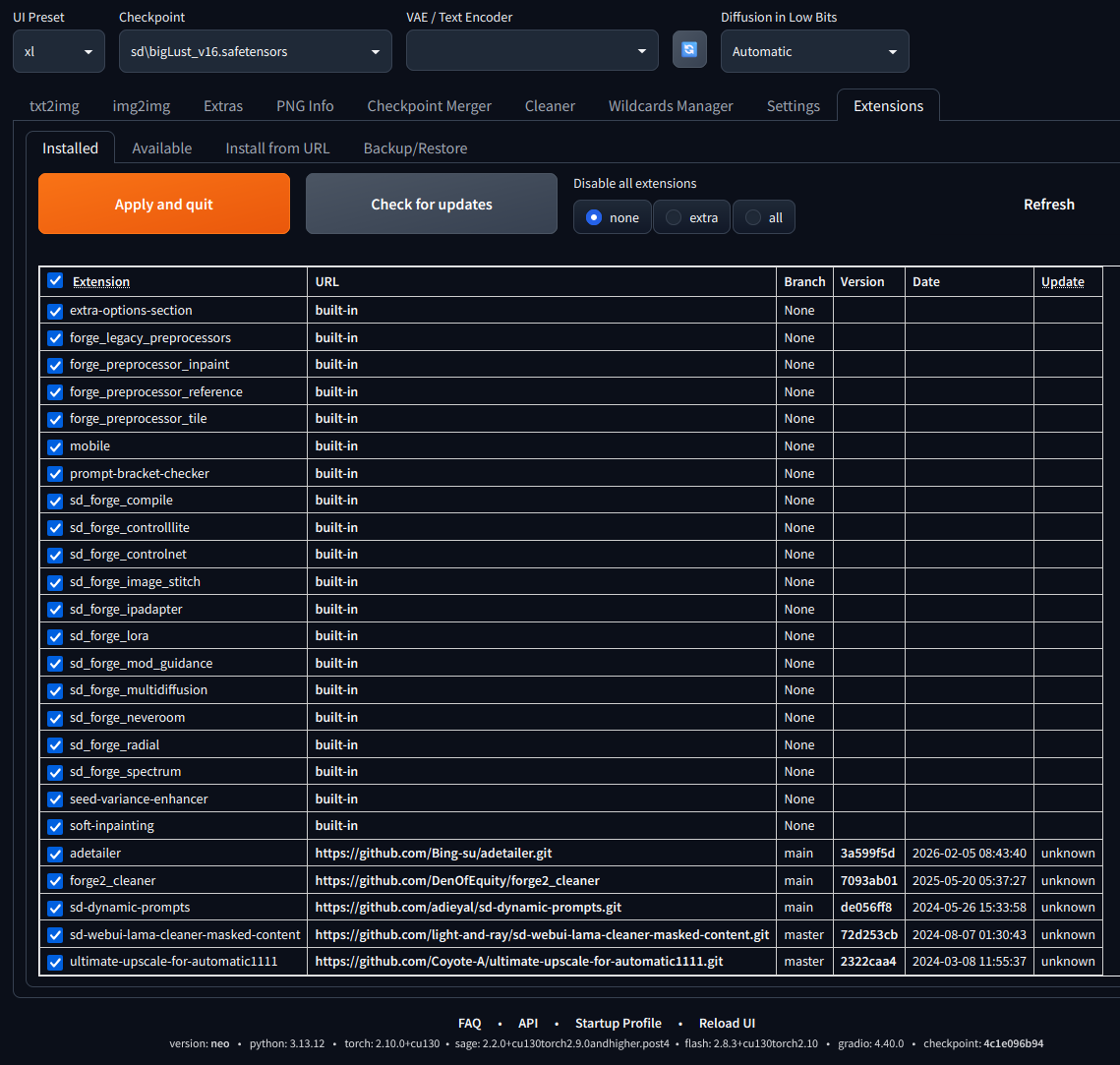Open the UI Preset dropdown

pyautogui.click(x=59, y=51)
